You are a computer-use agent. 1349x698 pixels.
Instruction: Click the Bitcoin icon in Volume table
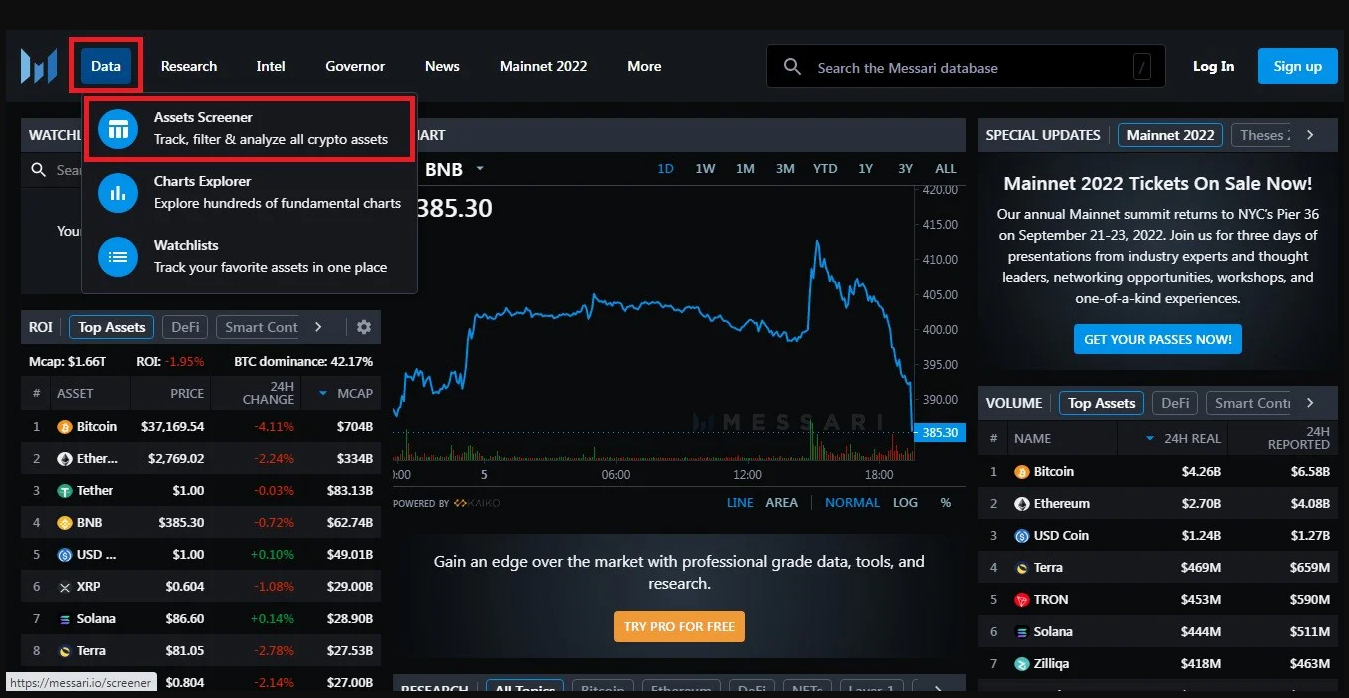pos(1022,472)
